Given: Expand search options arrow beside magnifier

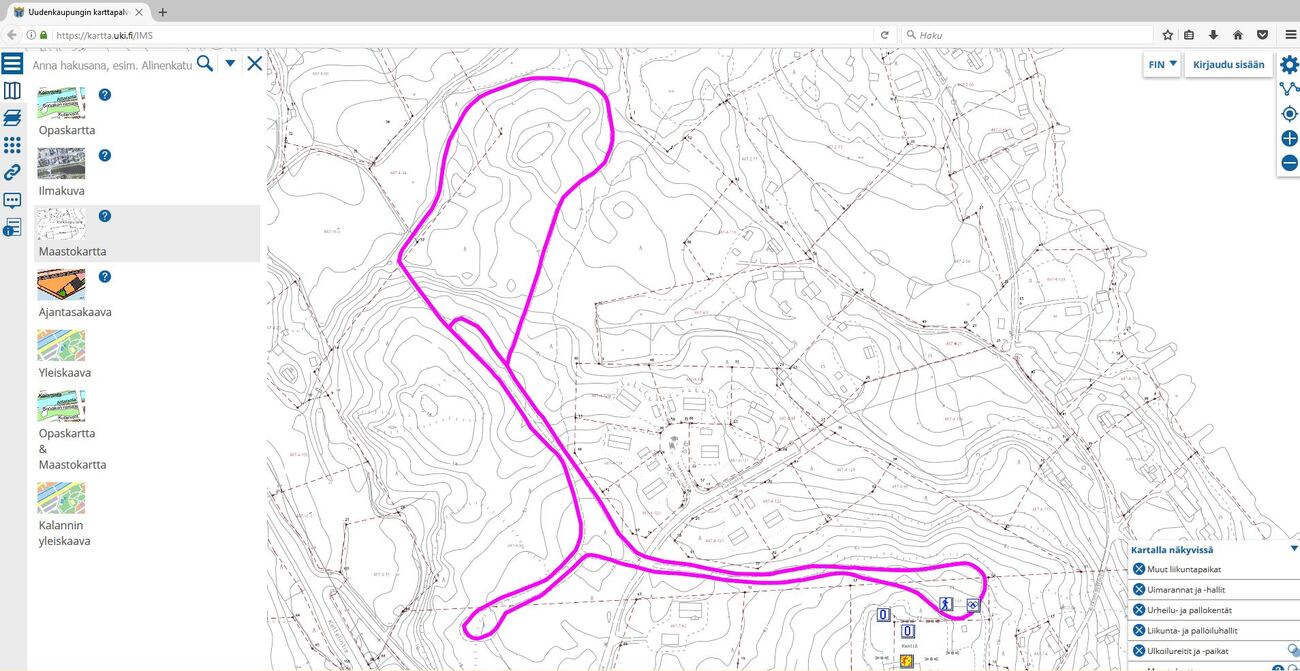Looking at the screenshot, I should (230, 63).
